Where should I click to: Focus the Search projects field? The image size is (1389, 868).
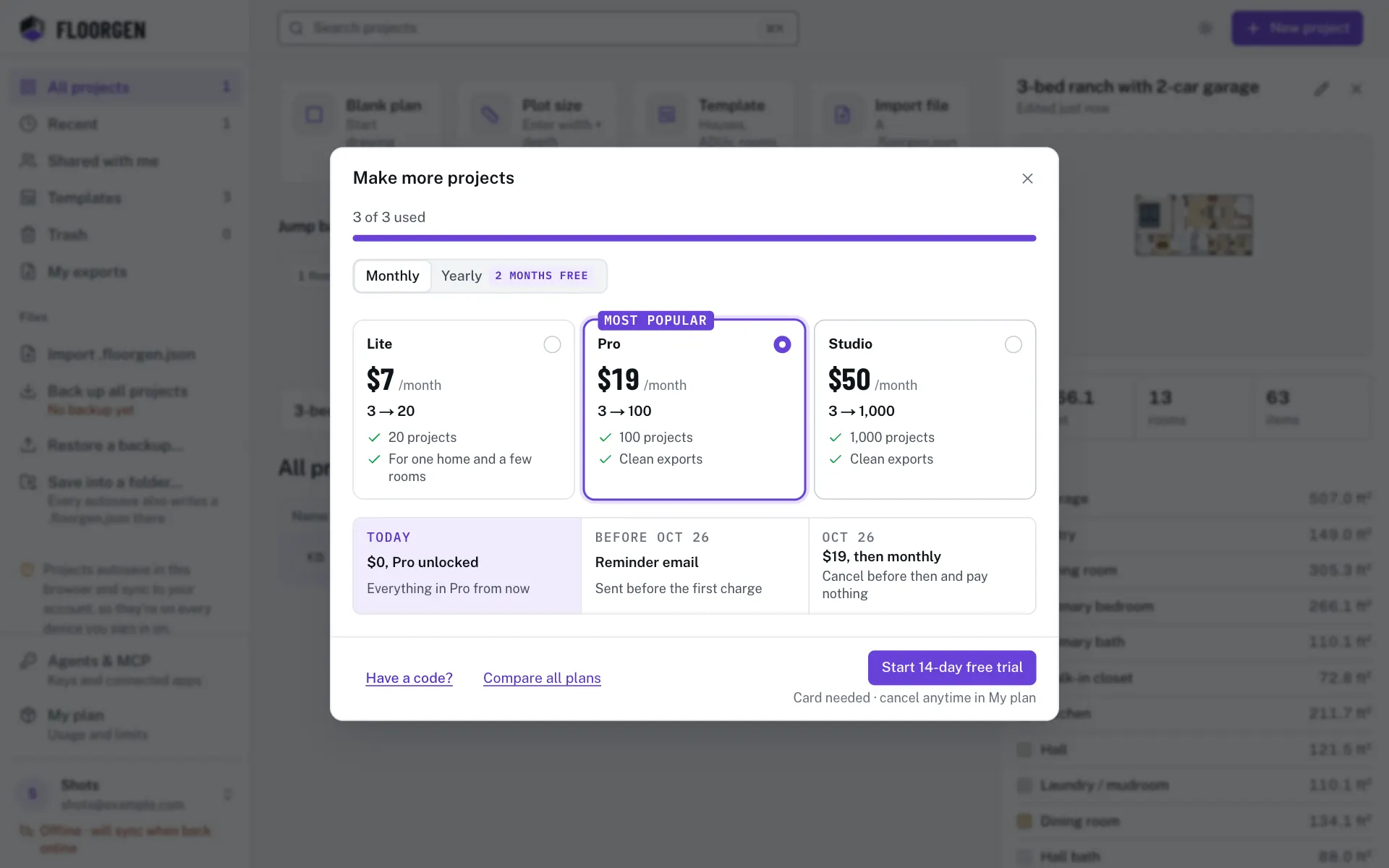click(538, 28)
